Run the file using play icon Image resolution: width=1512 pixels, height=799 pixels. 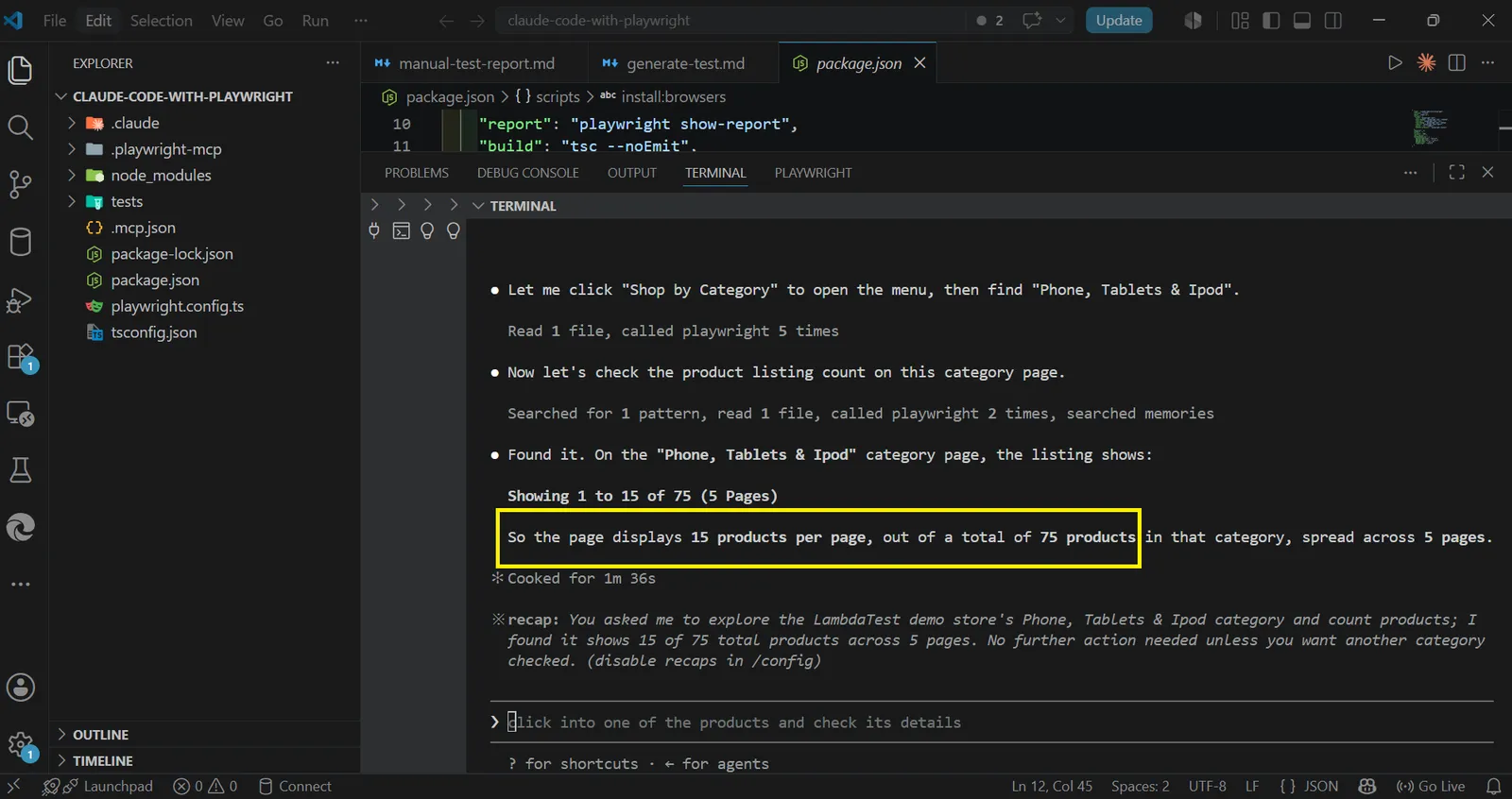[x=1395, y=62]
